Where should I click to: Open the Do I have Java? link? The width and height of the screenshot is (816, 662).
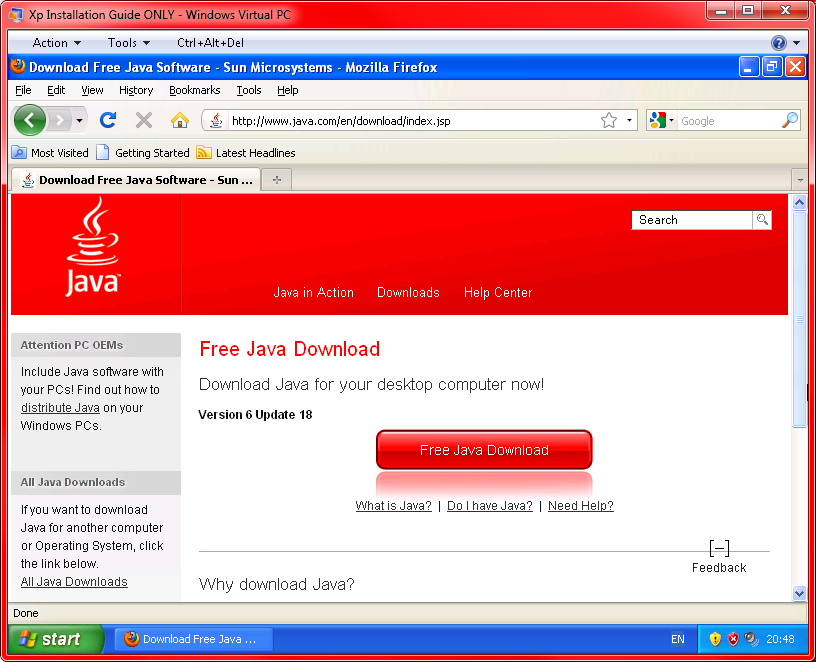(x=490, y=505)
